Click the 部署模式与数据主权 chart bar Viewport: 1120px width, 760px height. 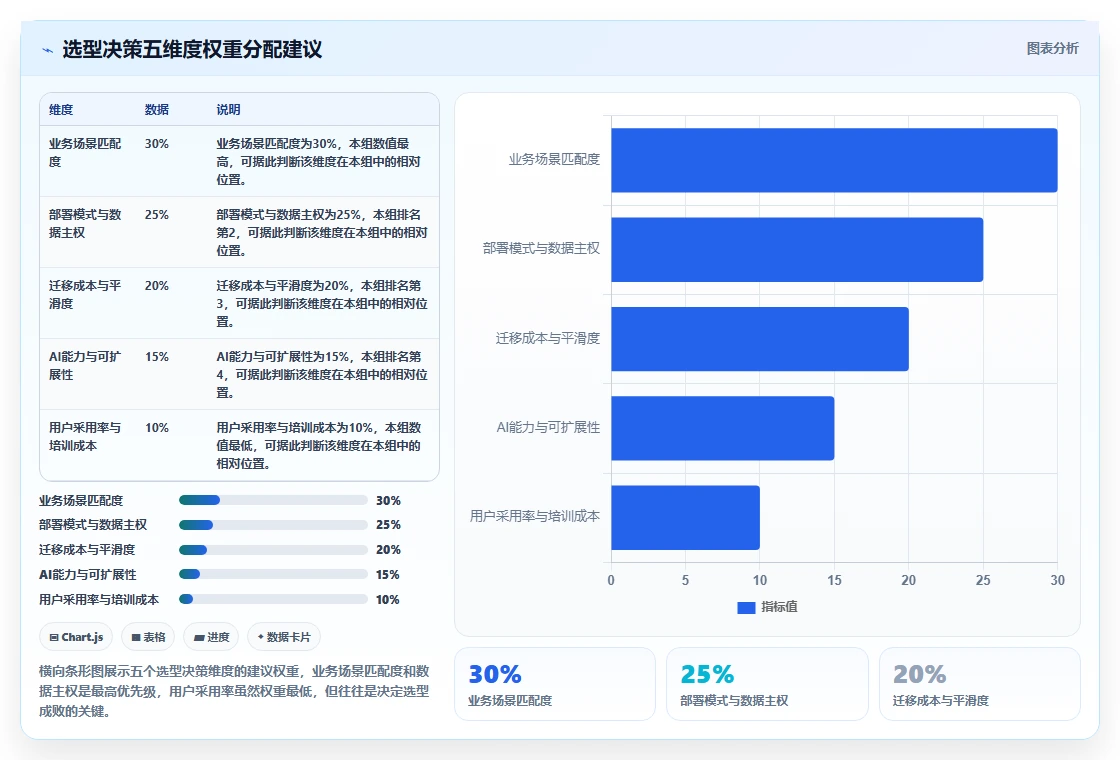[x=797, y=249]
